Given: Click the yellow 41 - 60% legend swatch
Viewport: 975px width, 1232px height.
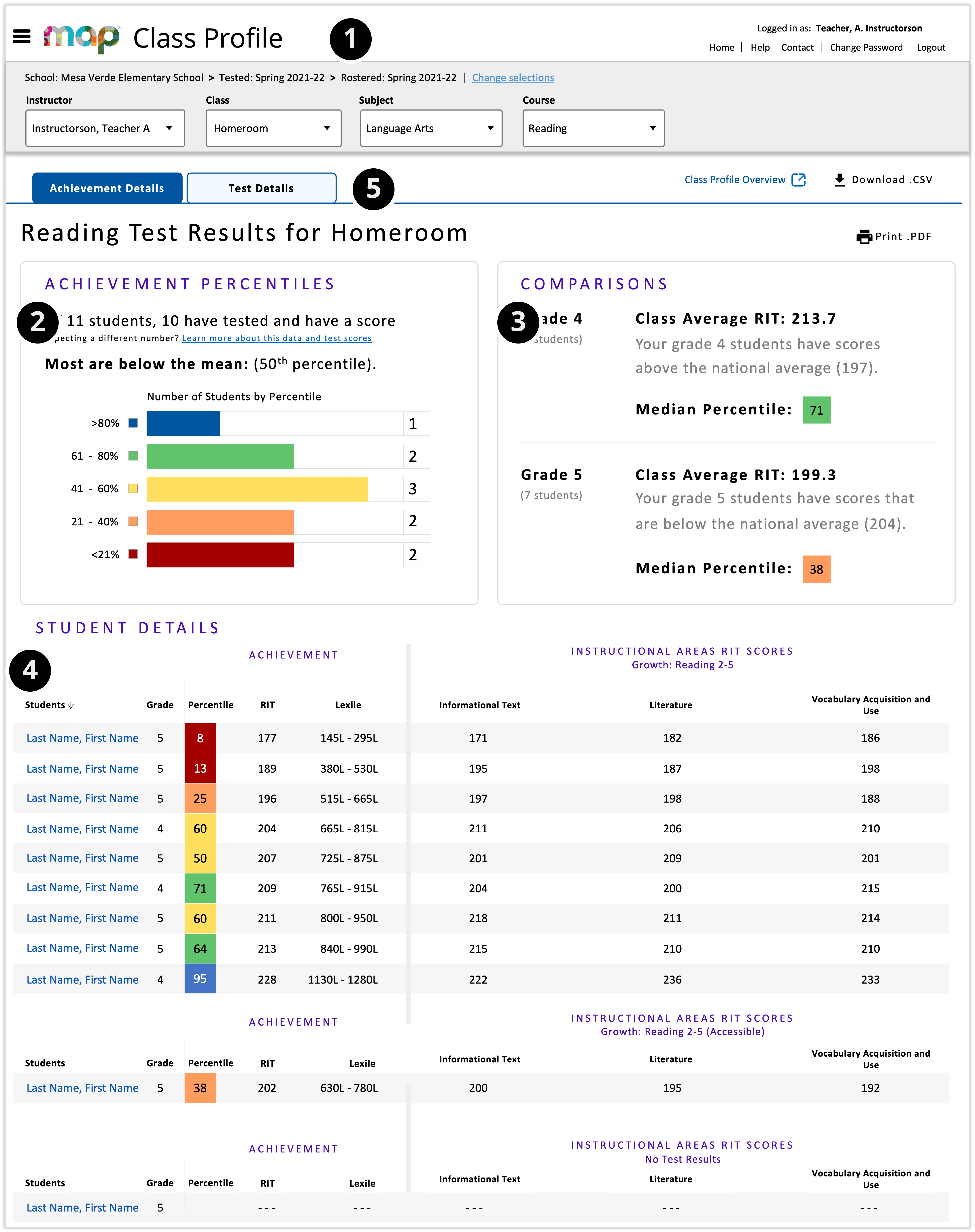Looking at the screenshot, I should [133, 489].
